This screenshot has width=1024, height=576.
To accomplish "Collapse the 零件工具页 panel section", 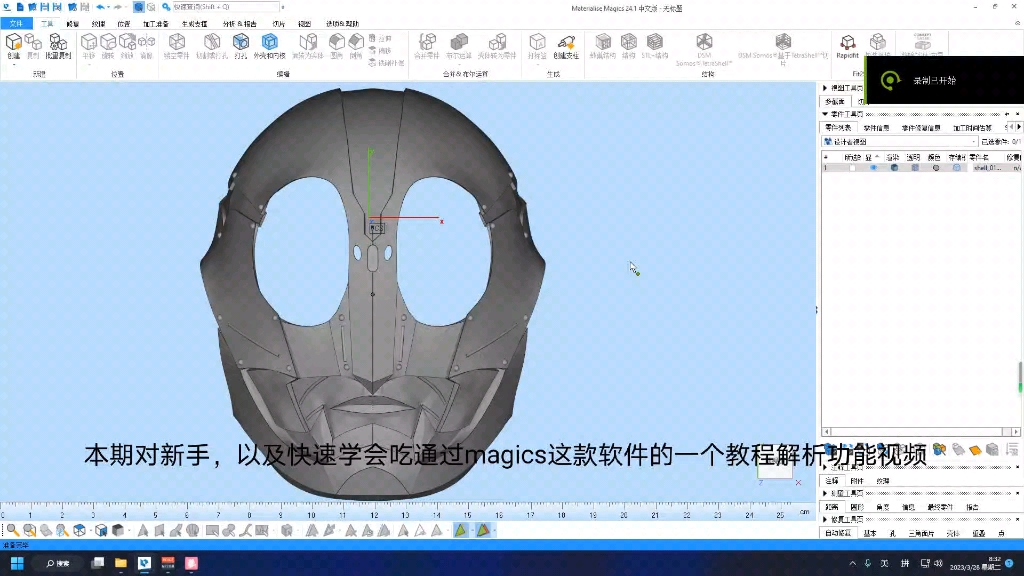I will [x=826, y=115].
